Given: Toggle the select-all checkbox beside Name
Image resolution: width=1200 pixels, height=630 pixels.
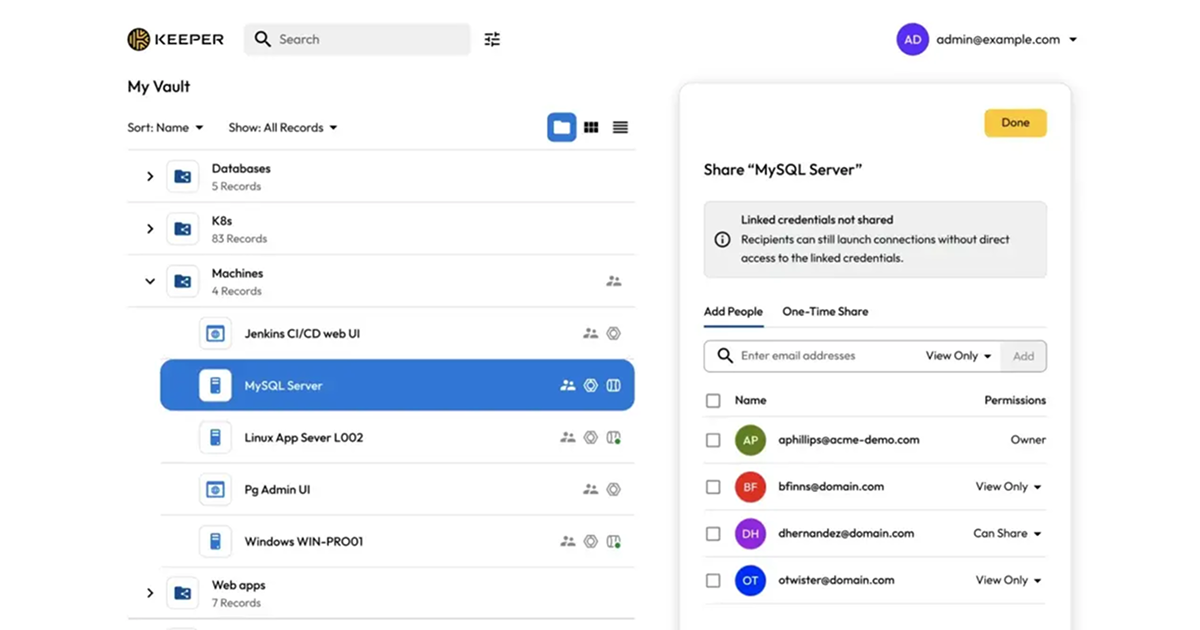Looking at the screenshot, I should (x=713, y=400).
